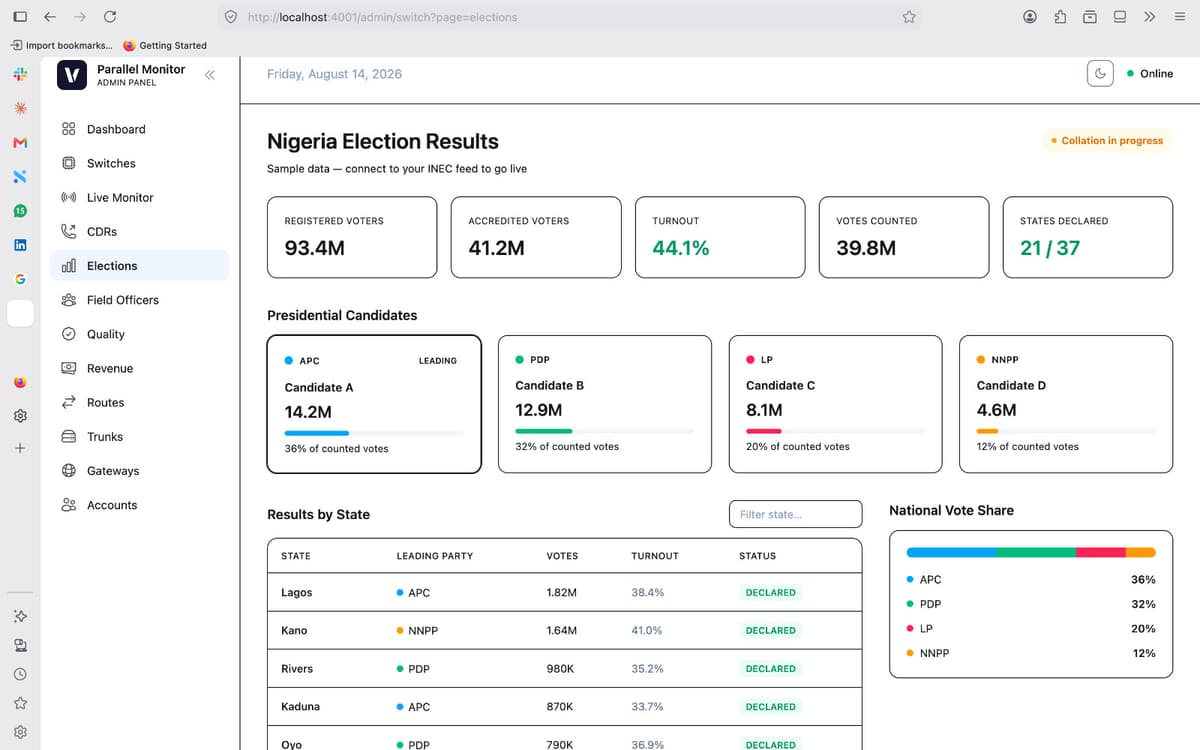Image resolution: width=1200 pixels, height=750 pixels.
Task: Select the LP Candidate C card
Action: pyautogui.click(x=836, y=404)
